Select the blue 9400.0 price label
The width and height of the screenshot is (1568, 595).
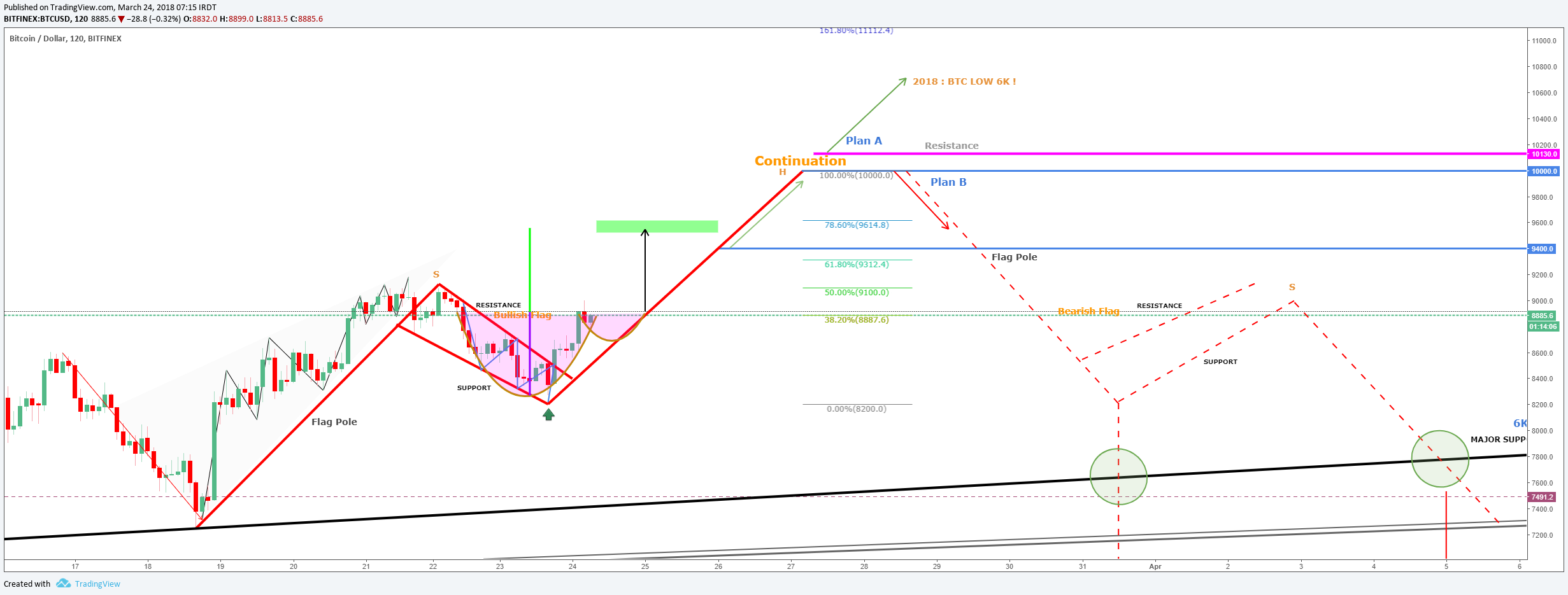[1542, 249]
